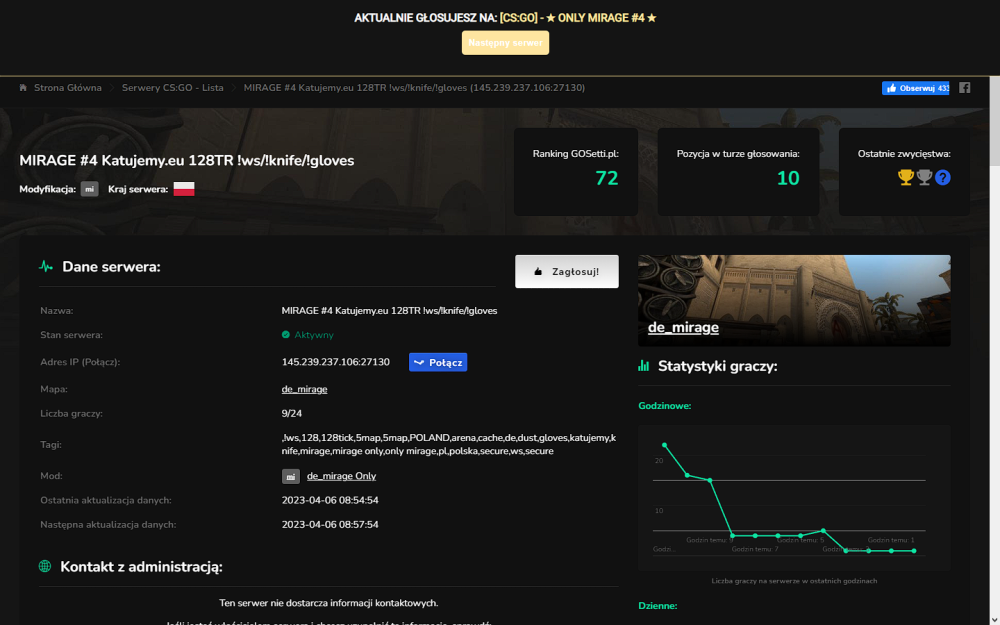This screenshot has width=1000, height=625.
Task: Click the bar chart icon beside Statystyki graczy
Action: 643,366
